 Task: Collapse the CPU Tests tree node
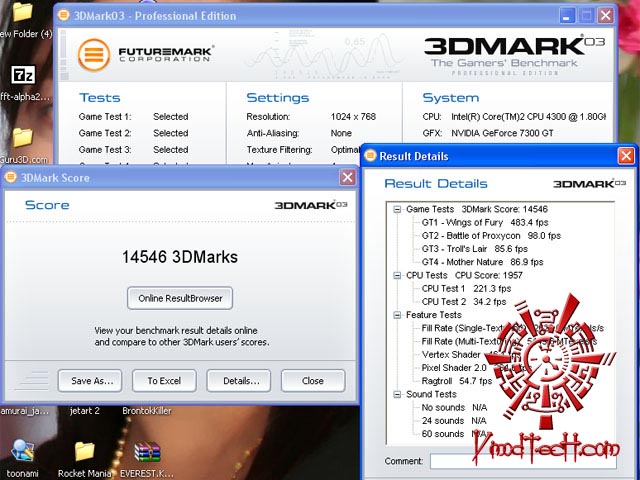pos(397,276)
